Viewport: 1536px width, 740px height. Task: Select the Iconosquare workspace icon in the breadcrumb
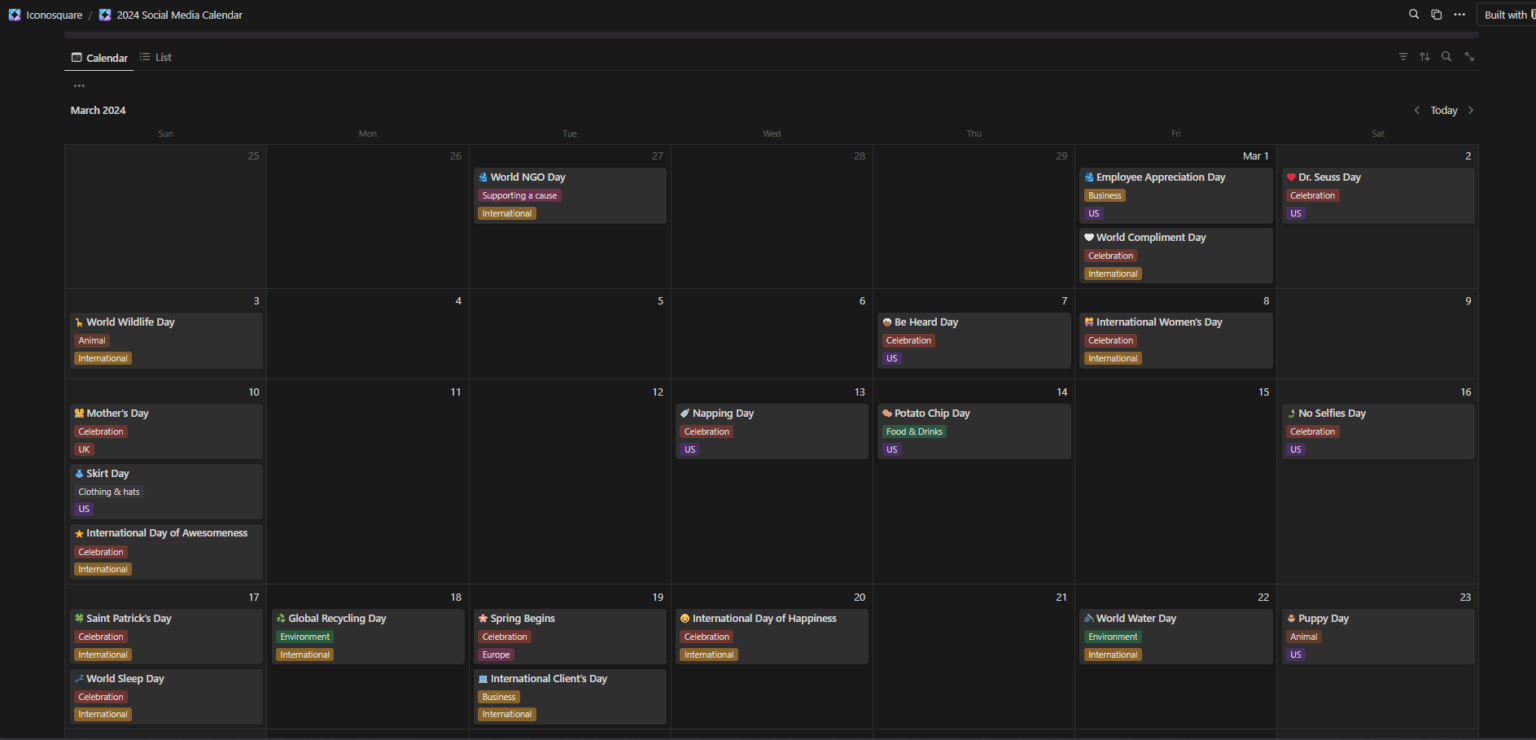coord(13,14)
